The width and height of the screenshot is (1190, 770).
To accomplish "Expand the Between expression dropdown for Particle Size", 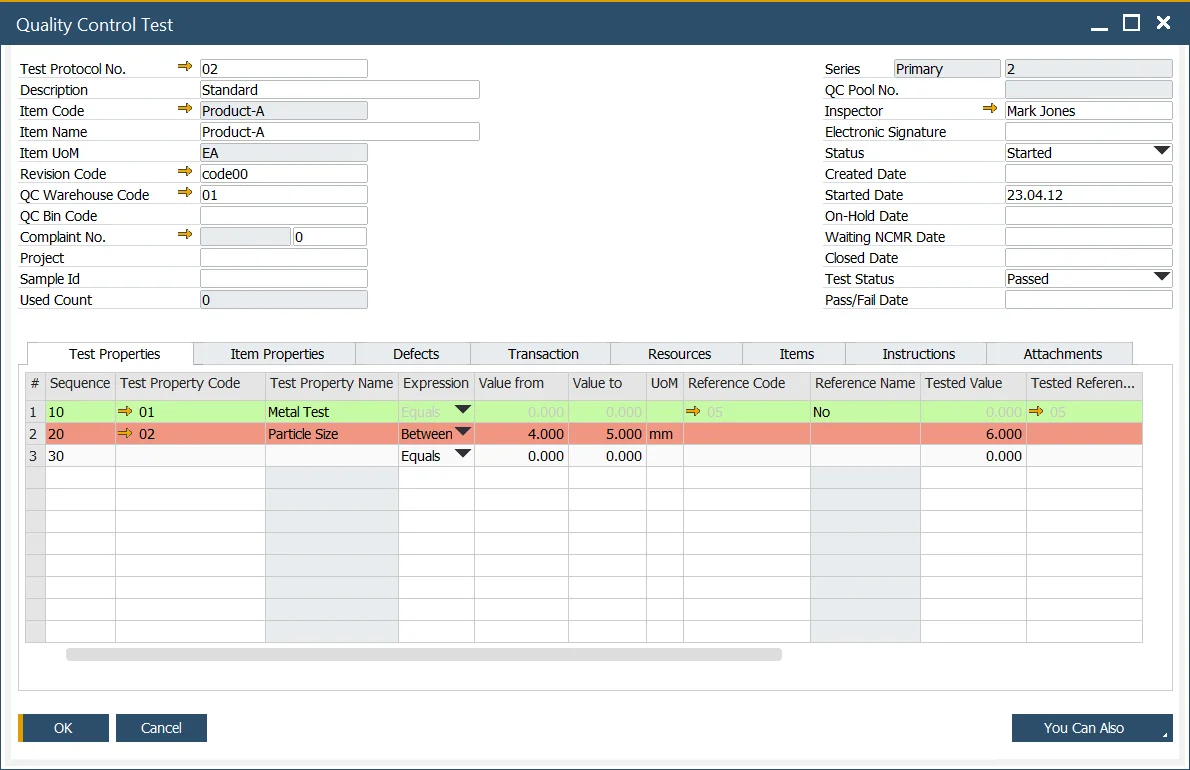I will (463, 433).
